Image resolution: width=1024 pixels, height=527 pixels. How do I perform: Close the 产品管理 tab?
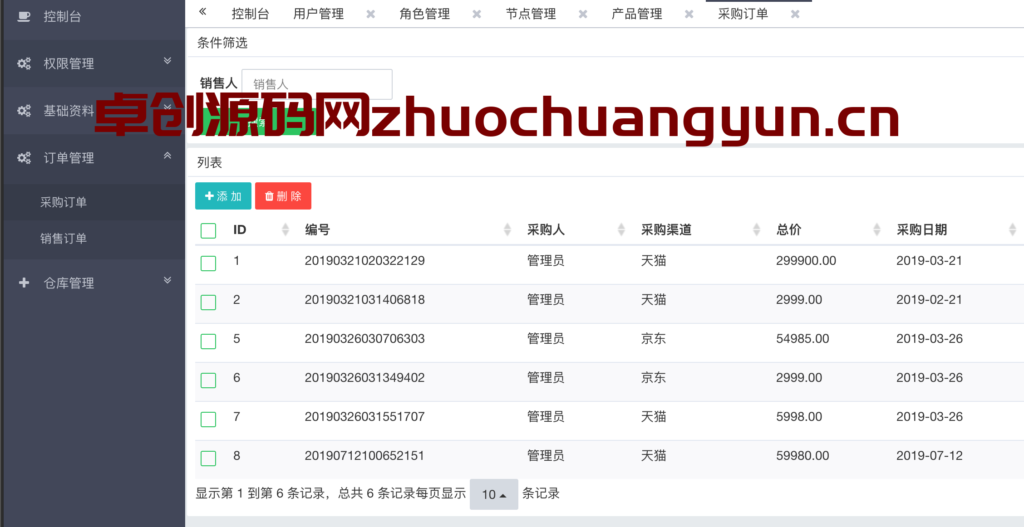tap(689, 14)
